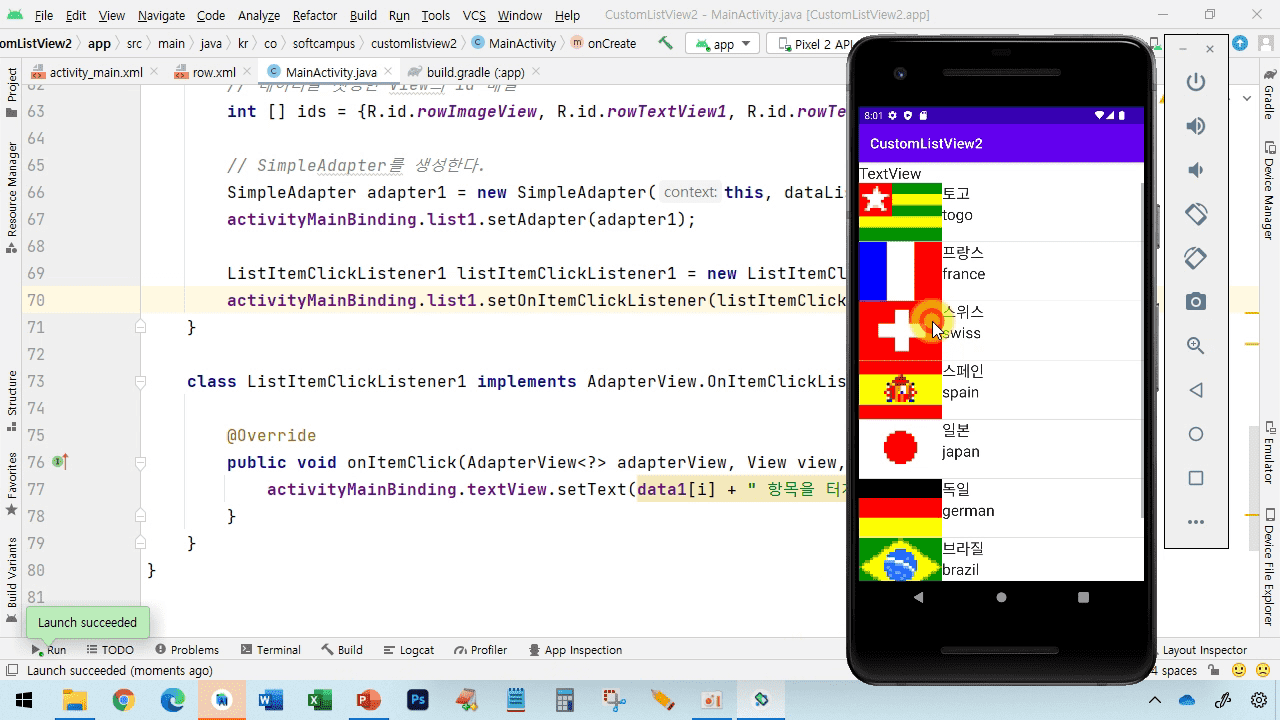The height and width of the screenshot is (720, 1280).
Task: Click the emulator zoom magnifier icon
Action: (1196, 346)
